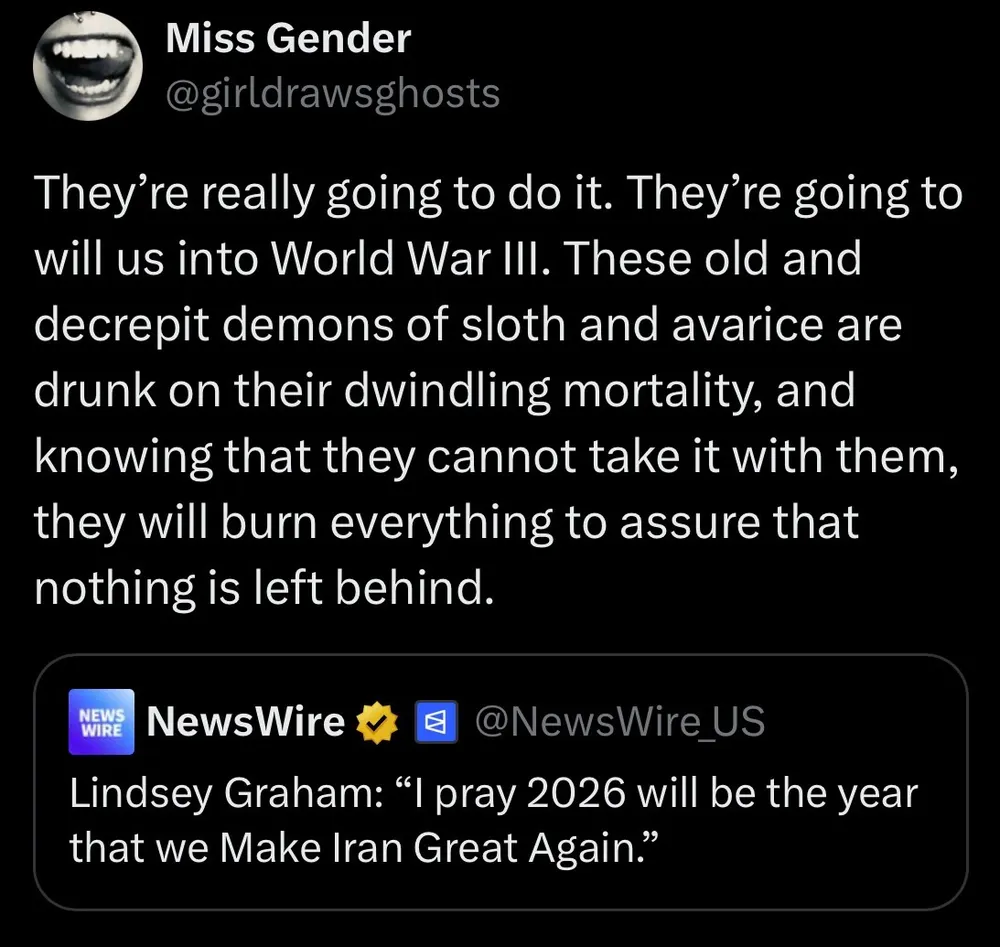Click the word "avarice" in the tweet
This screenshot has width=1000, height=947.
(736, 325)
